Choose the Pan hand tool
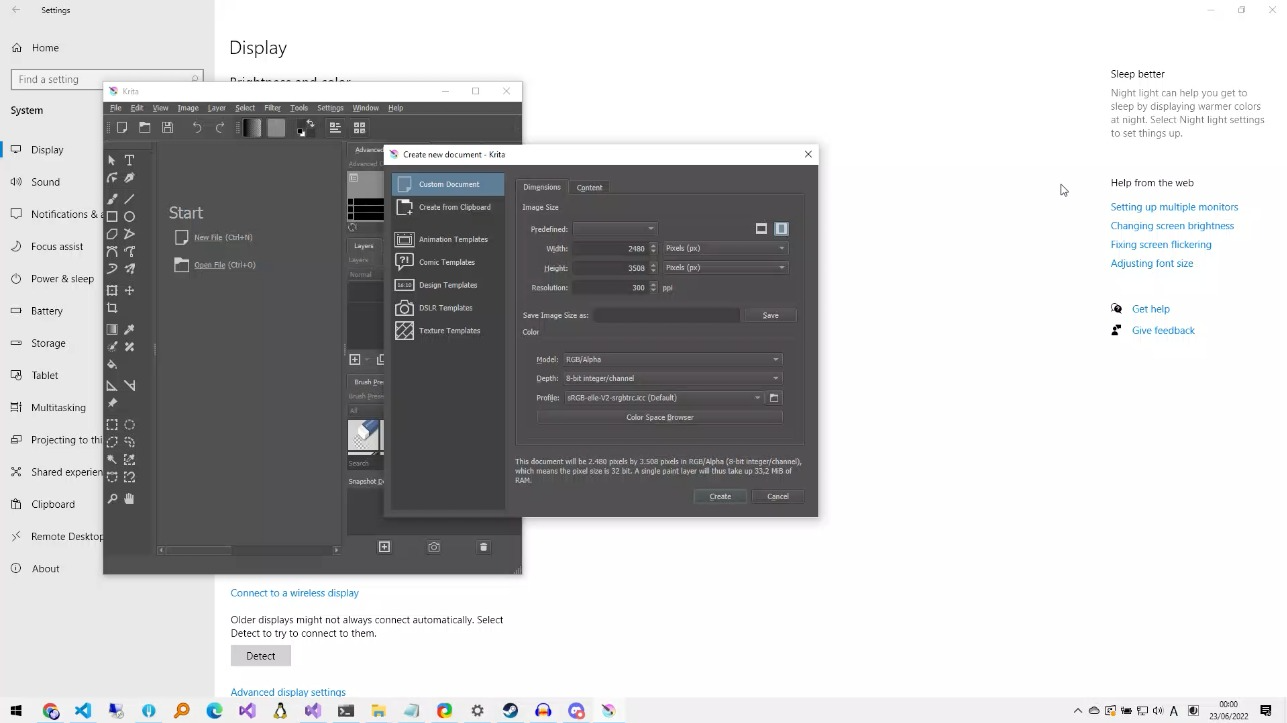The width and height of the screenshot is (1287, 723). click(129, 498)
